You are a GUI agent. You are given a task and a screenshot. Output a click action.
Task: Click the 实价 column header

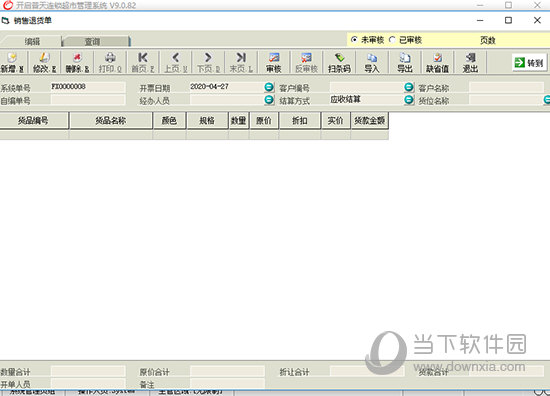click(335, 121)
